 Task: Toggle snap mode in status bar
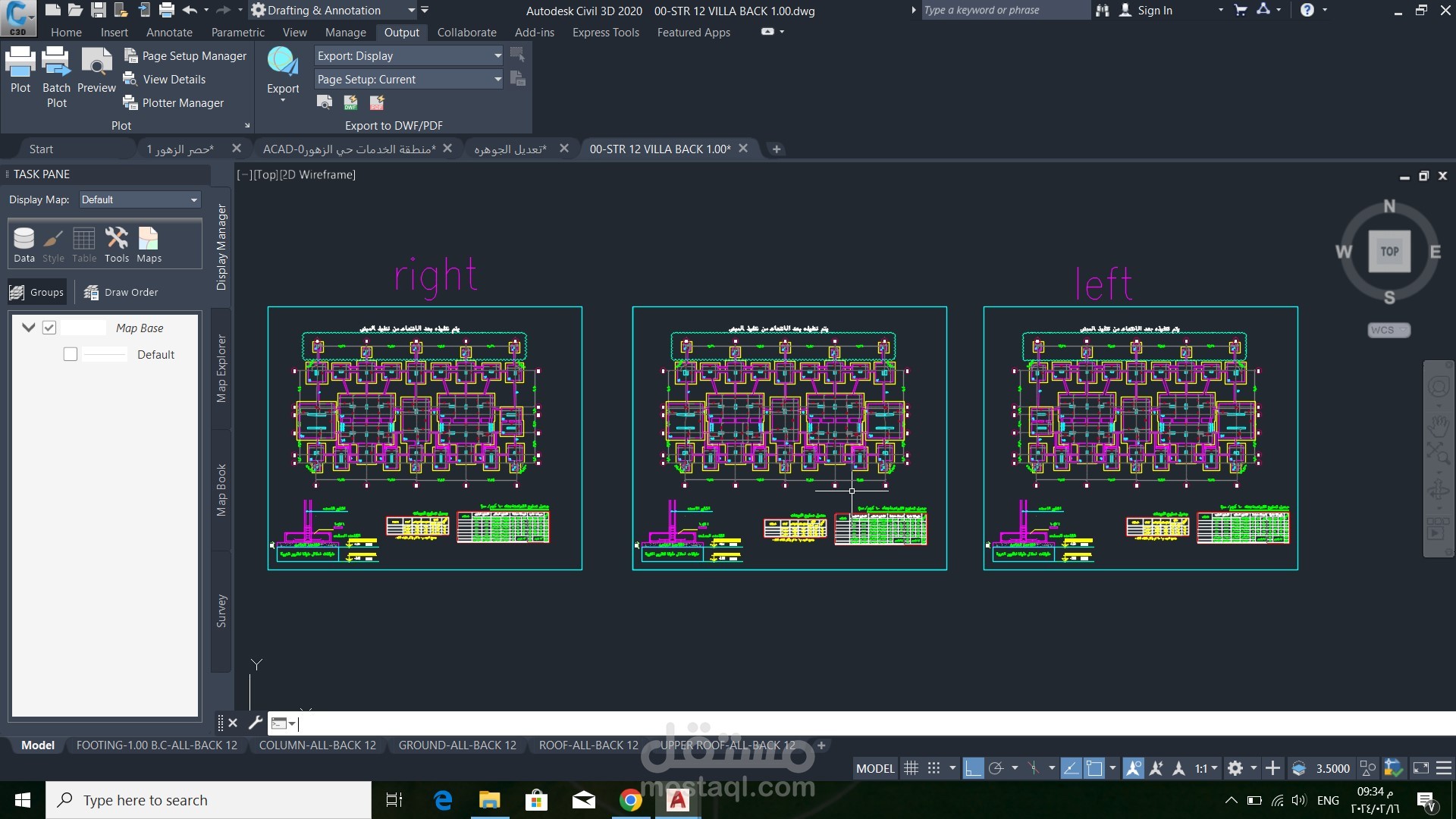[934, 768]
